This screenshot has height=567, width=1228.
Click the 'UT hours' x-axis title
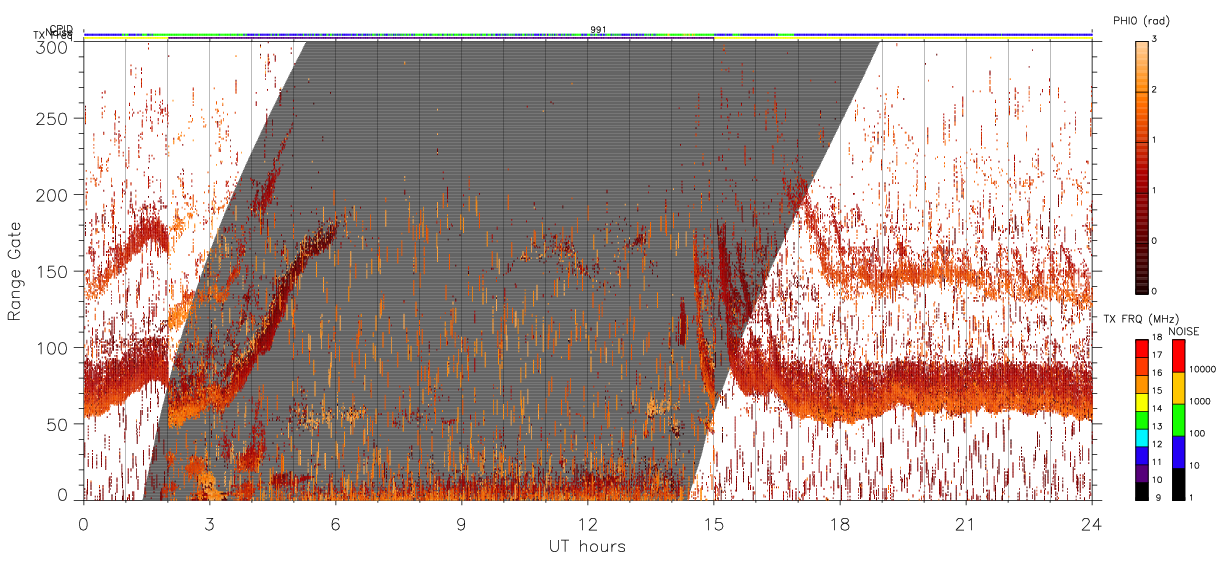[x=587, y=547]
